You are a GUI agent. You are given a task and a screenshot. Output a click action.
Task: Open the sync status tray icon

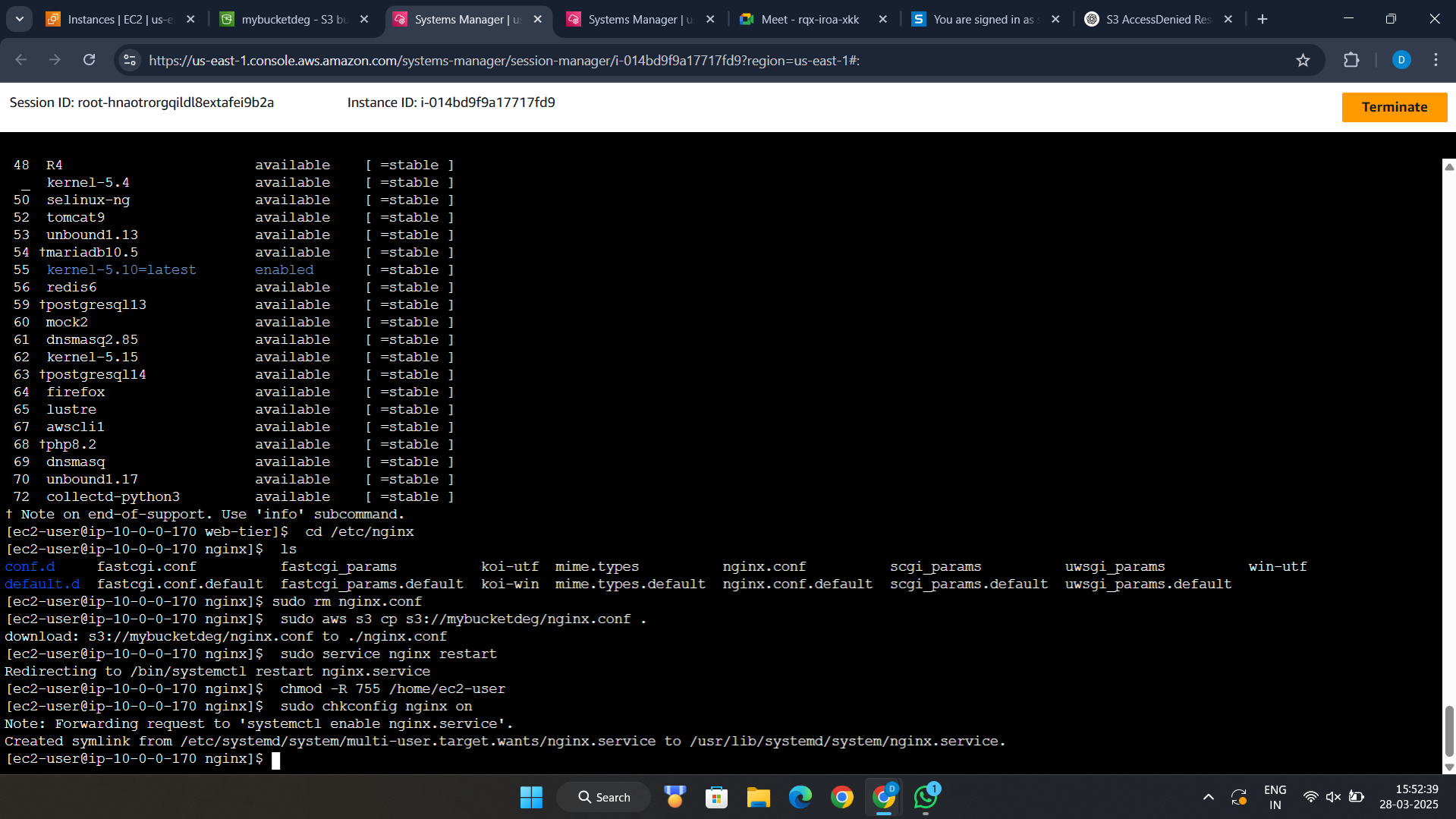(x=1238, y=797)
